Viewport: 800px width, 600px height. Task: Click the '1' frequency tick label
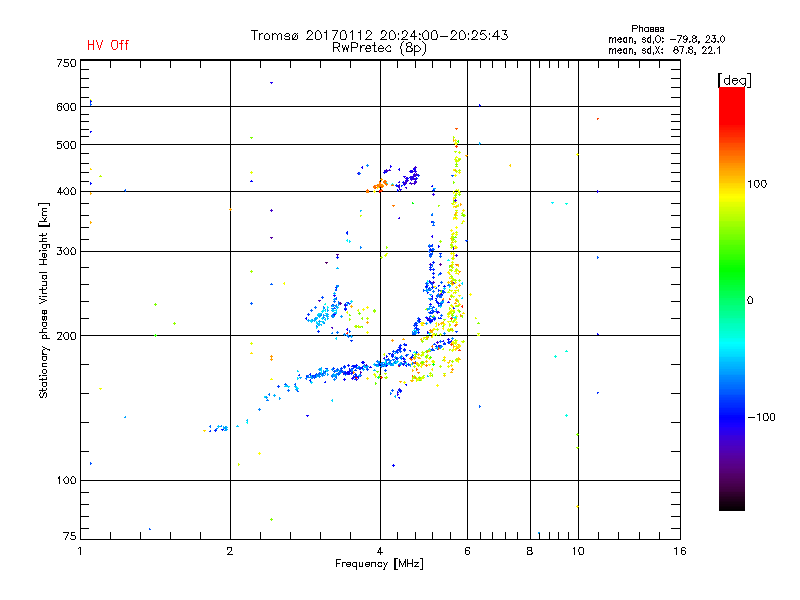[x=80, y=551]
